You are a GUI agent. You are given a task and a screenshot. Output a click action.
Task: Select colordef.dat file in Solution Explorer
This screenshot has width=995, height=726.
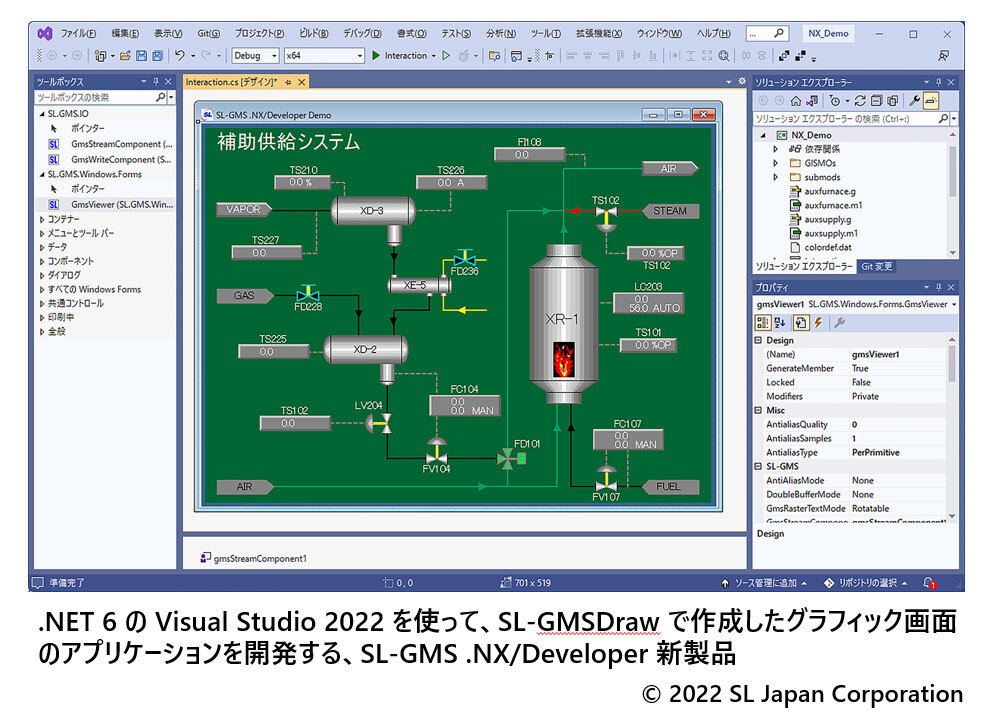pyautogui.click(x=828, y=248)
